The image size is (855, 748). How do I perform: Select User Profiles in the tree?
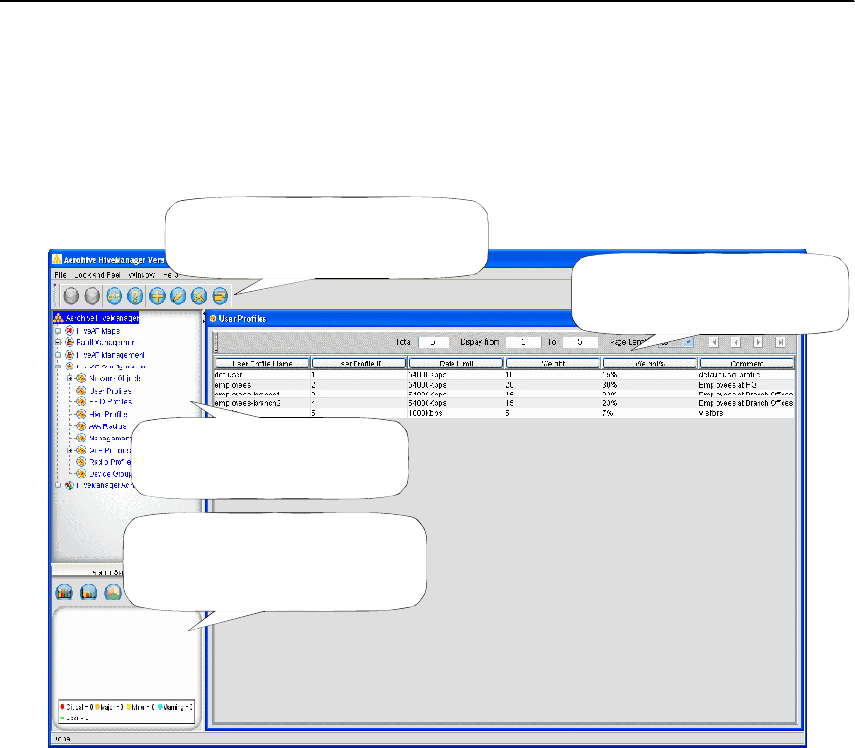pyautogui.click(x=110, y=391)
